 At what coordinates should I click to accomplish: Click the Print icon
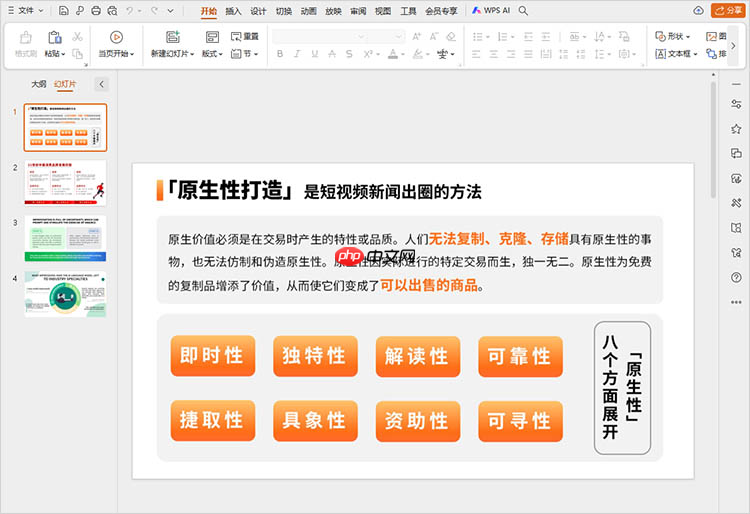96,11
